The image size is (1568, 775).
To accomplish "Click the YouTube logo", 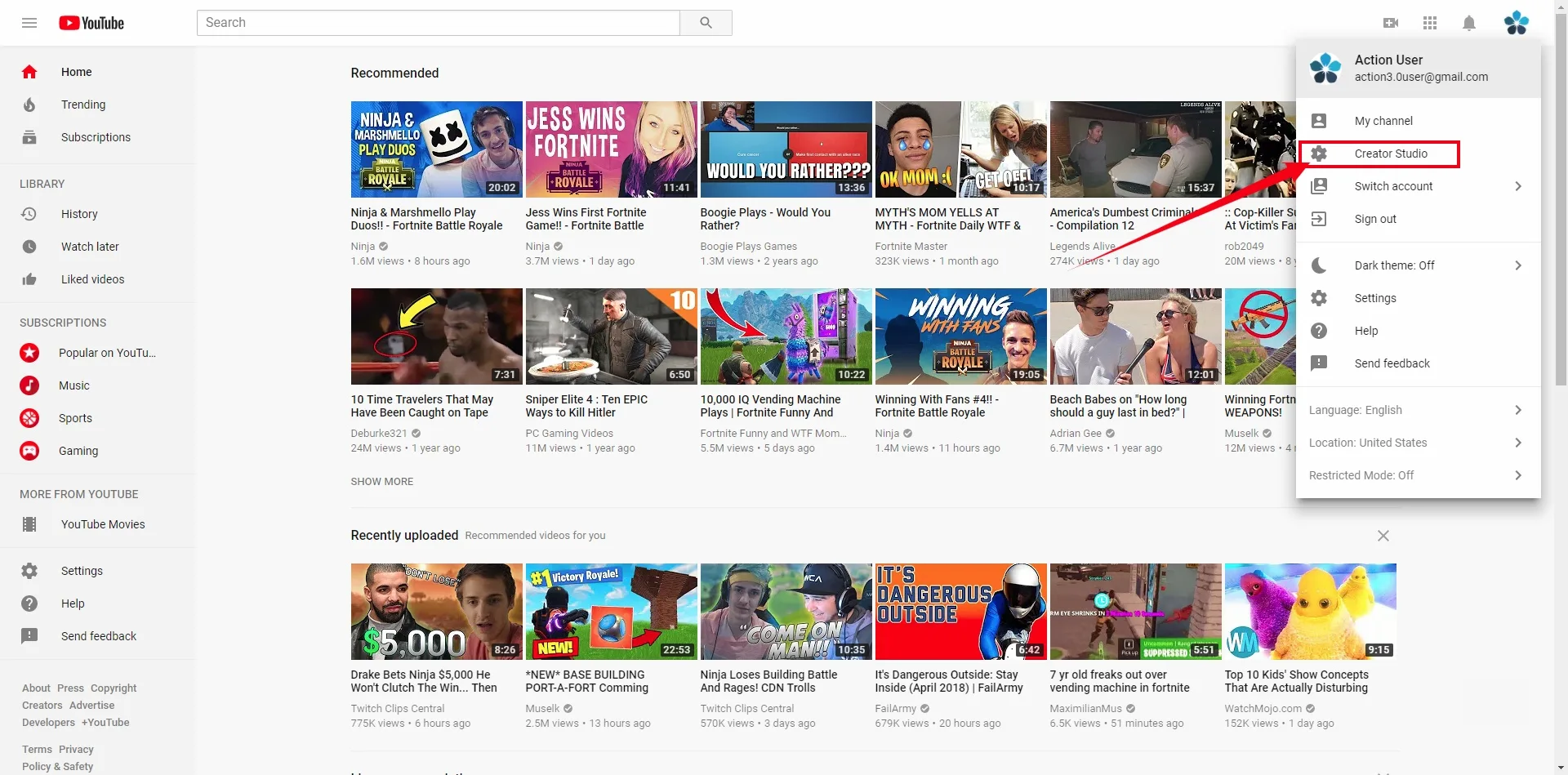I will click(x=91, y=23).
